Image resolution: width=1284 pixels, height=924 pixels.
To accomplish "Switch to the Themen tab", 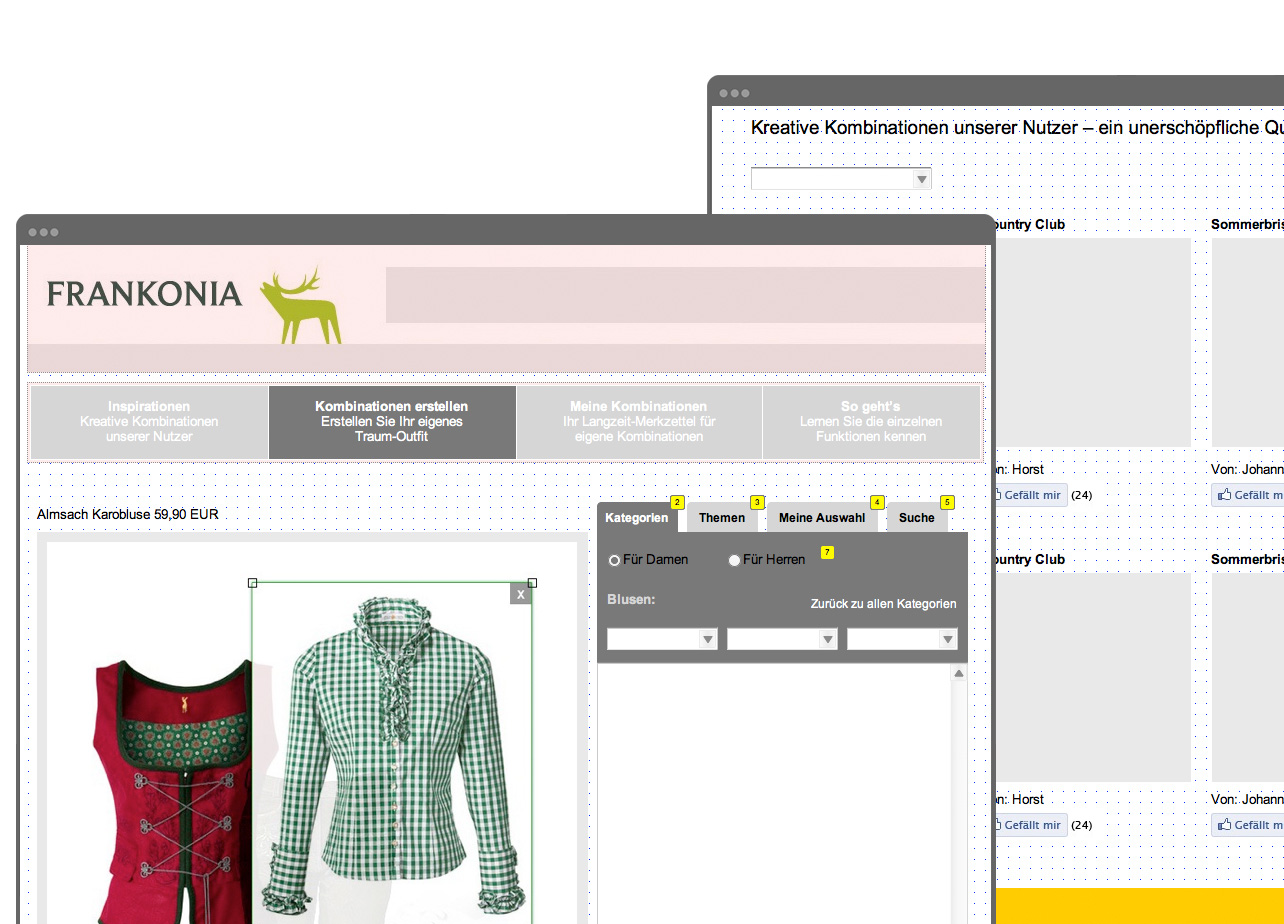I will 722,517.
